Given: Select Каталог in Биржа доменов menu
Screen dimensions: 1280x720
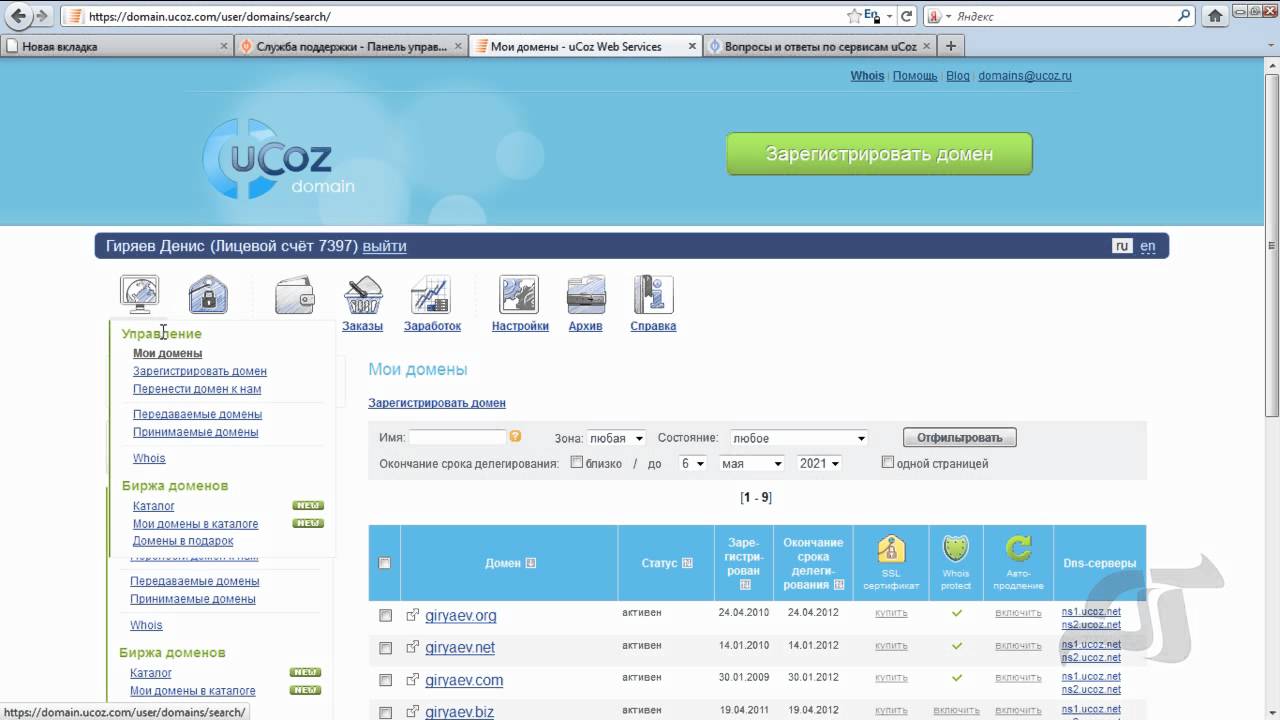Looking at the screenshot, I should 153,506.
